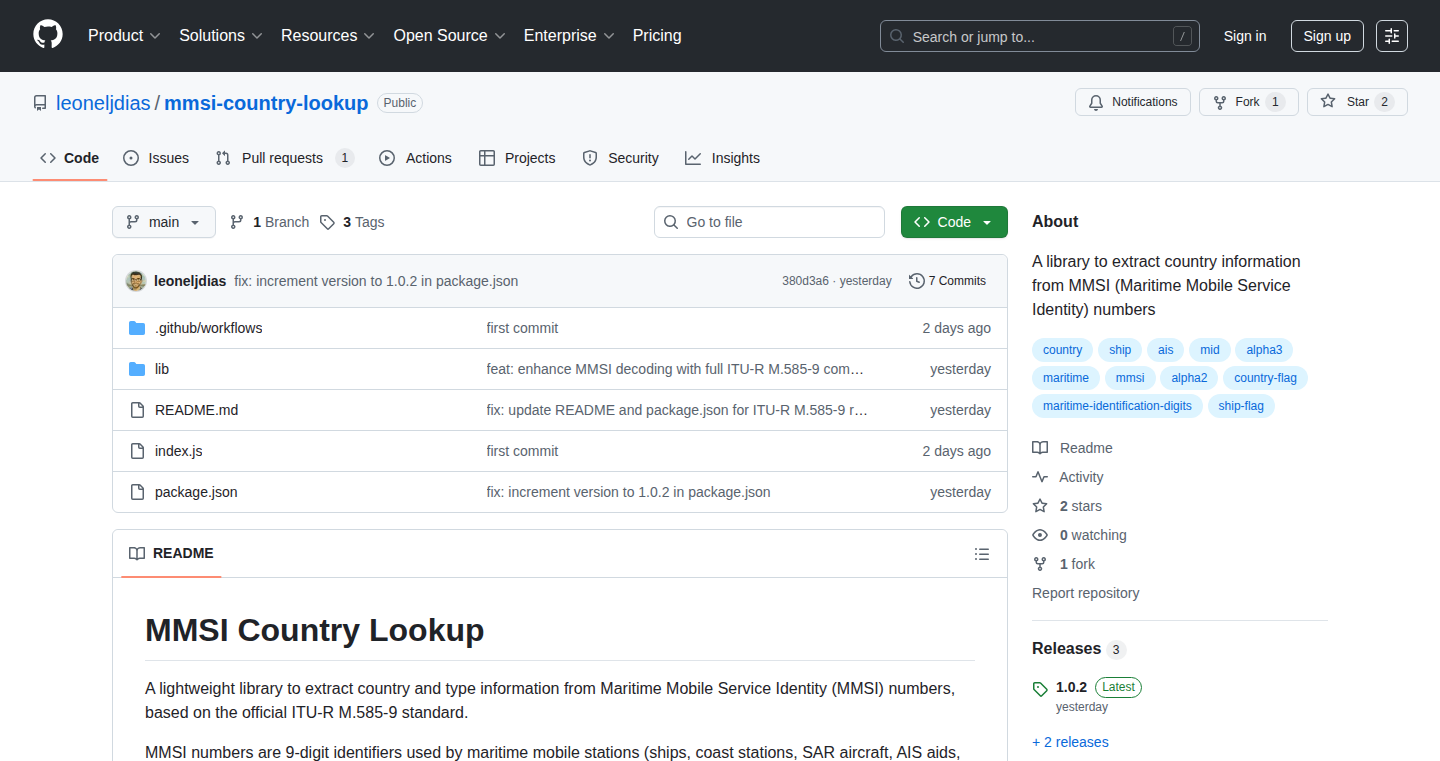This screenshot has height=761, width=1440.
Task: Open commit hash 380d3a6
Action: click(x=805, y=281)
